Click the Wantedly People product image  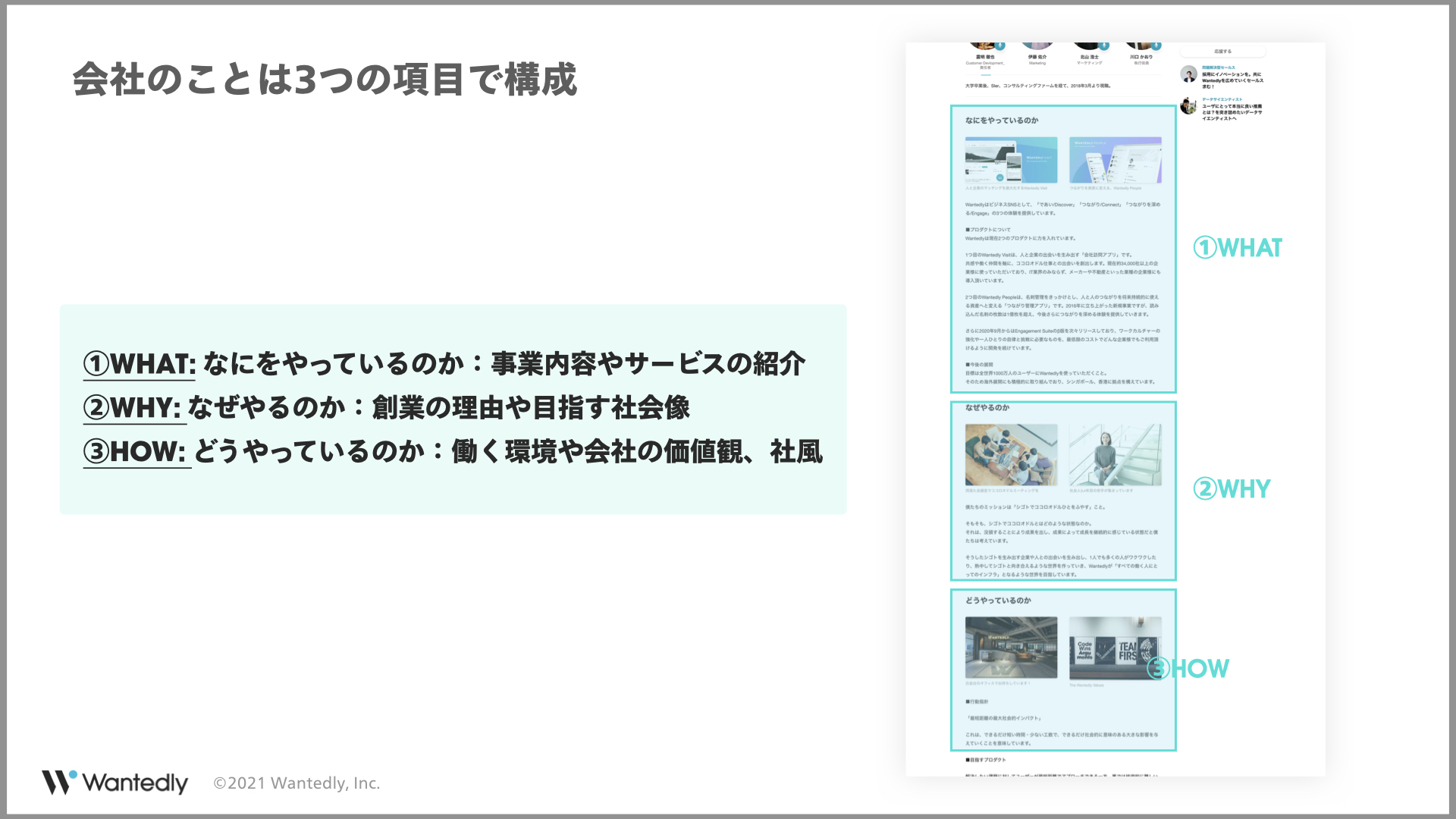pyautogui.click(x=1115, y=160)
